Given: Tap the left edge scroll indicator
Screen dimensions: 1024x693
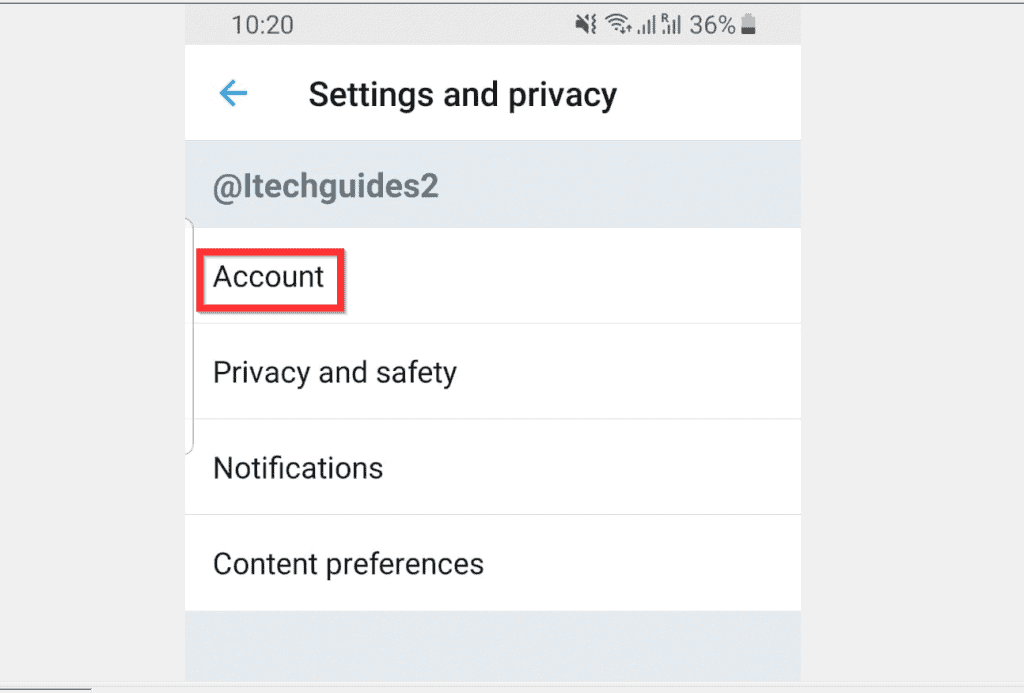Looking at the screenshot, I should 190,330.
